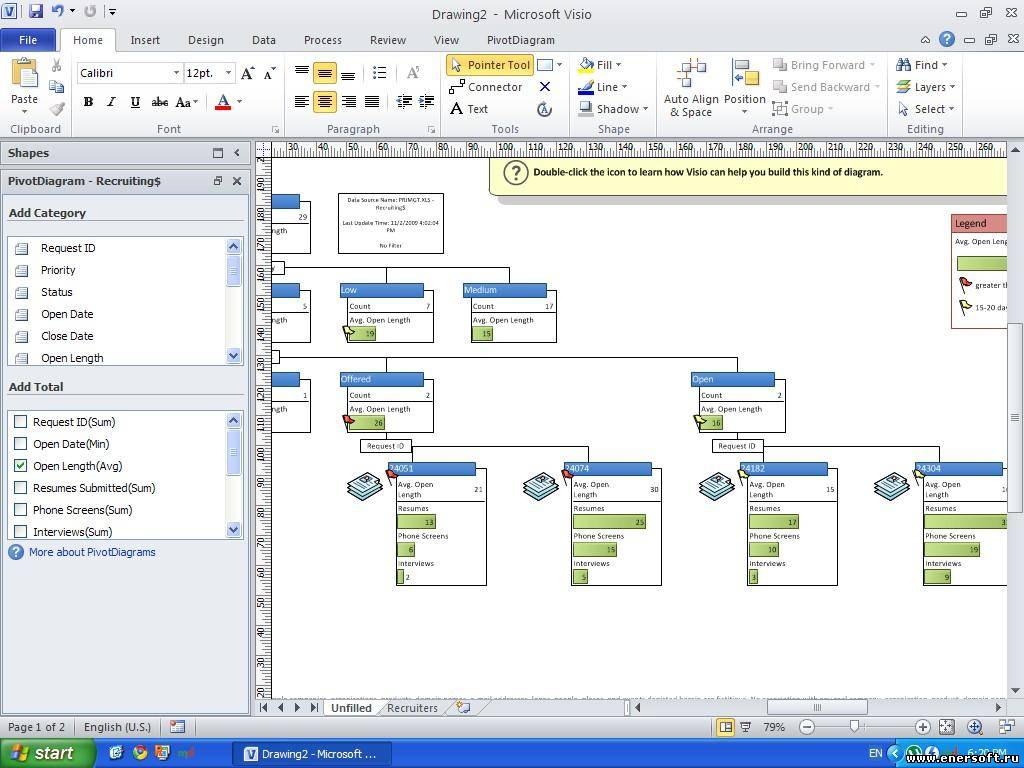1024x768 pixels.
Task: Select the Text tool
Action: 469,109
